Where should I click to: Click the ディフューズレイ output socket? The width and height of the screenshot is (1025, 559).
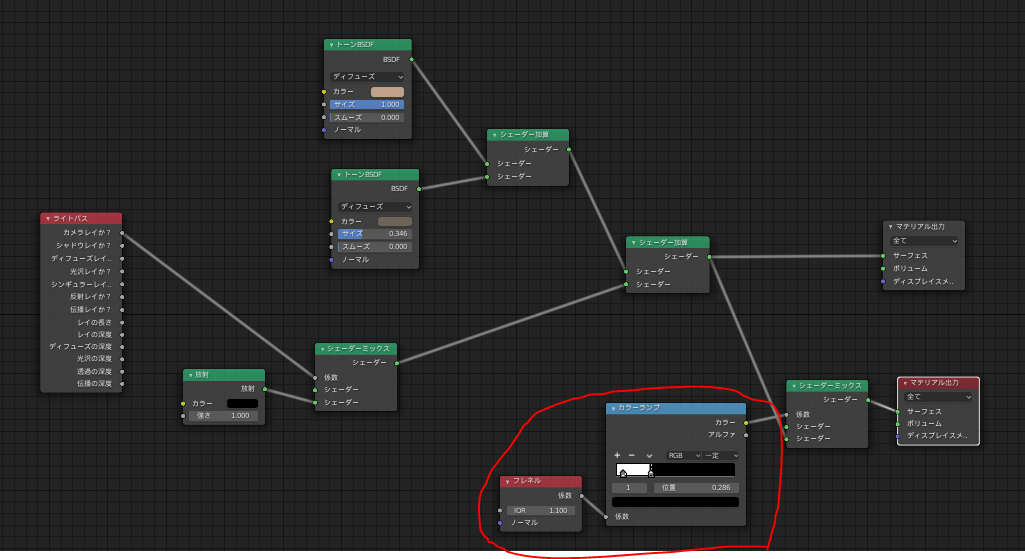click(x=122, y=259)
